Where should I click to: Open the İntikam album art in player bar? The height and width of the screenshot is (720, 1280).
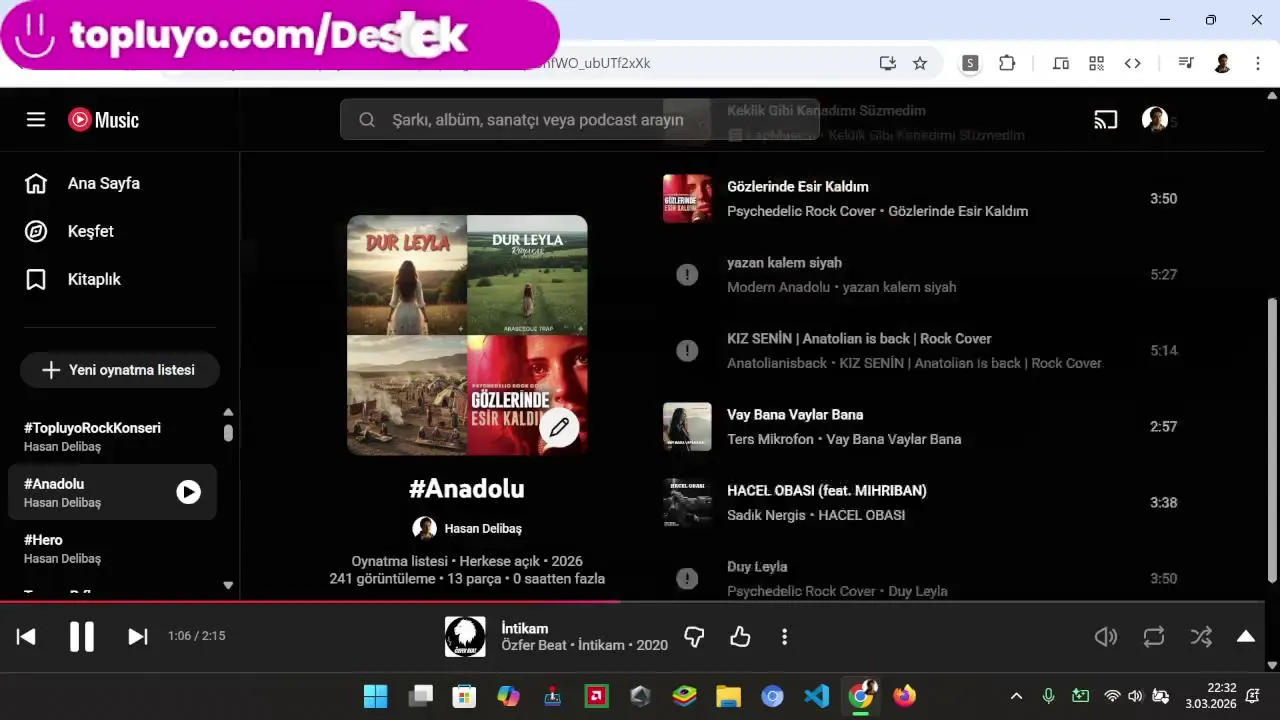pos(465,636)
